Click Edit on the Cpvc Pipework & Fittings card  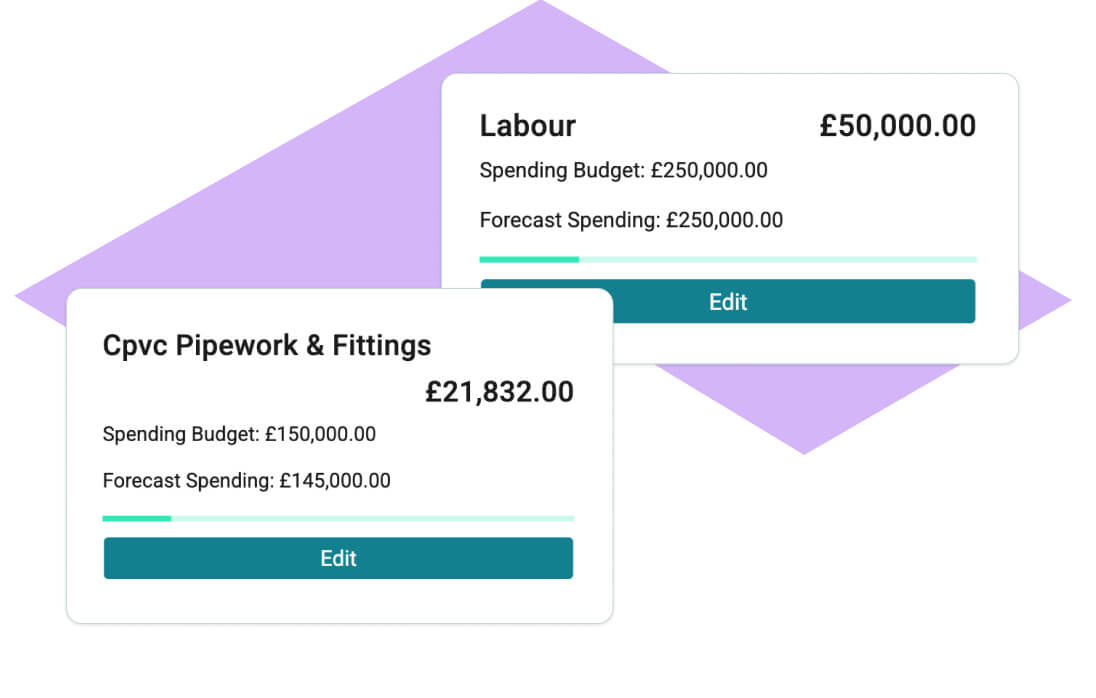pyautogui.click(x=337, y=558)
